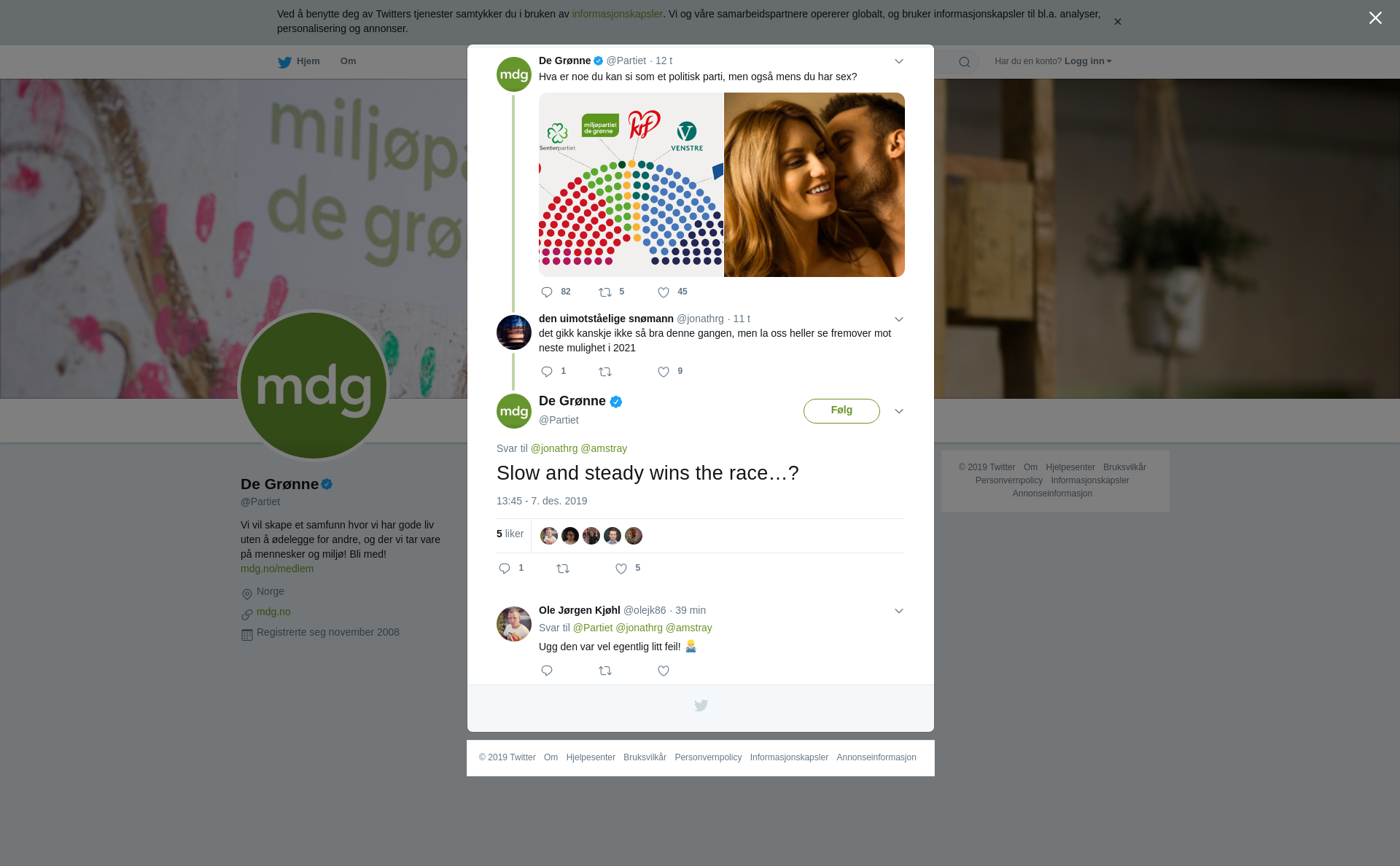Click the search magnifier icon
Image resolution: width=1400 pixels, height=866 pixels.
pyautogui.click(x=965, y=62)
